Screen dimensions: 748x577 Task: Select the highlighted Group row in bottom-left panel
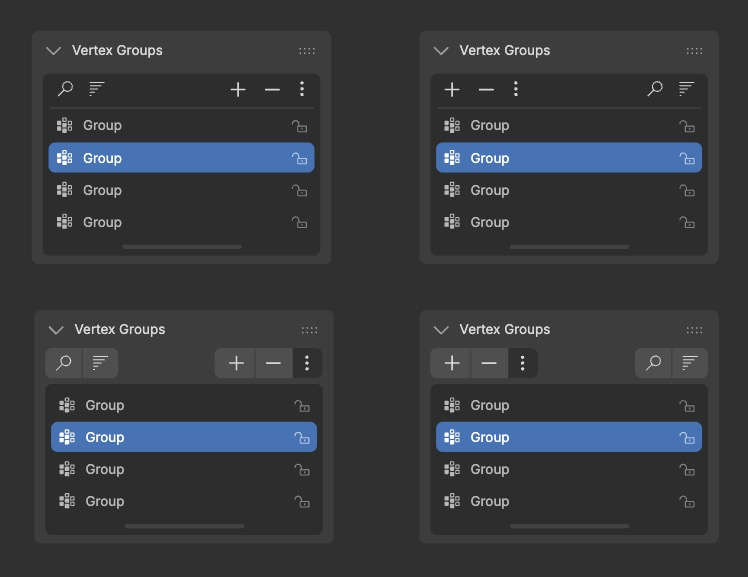[x=184, y=437]
